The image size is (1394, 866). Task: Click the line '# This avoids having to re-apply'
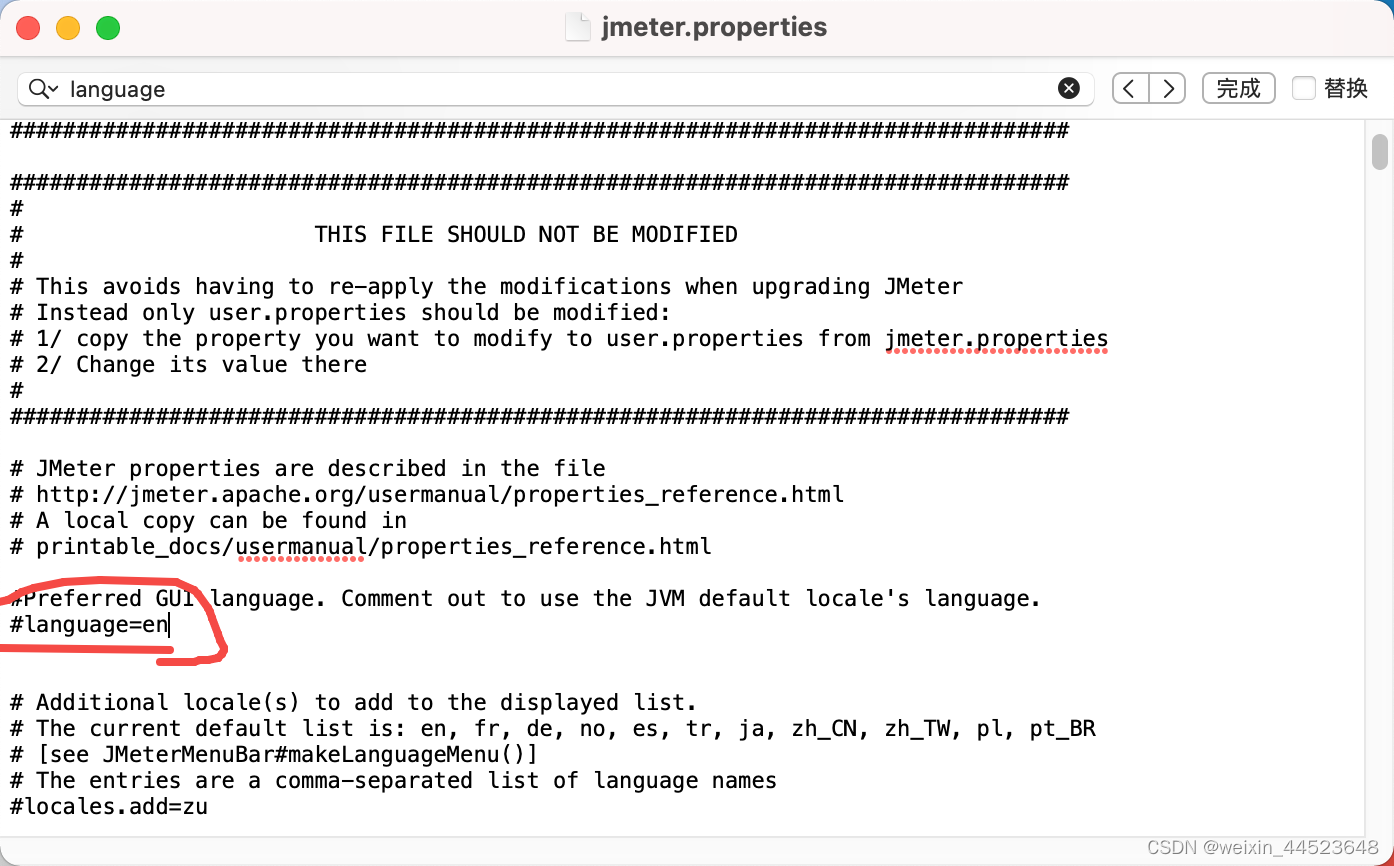[x=486, y=286]
